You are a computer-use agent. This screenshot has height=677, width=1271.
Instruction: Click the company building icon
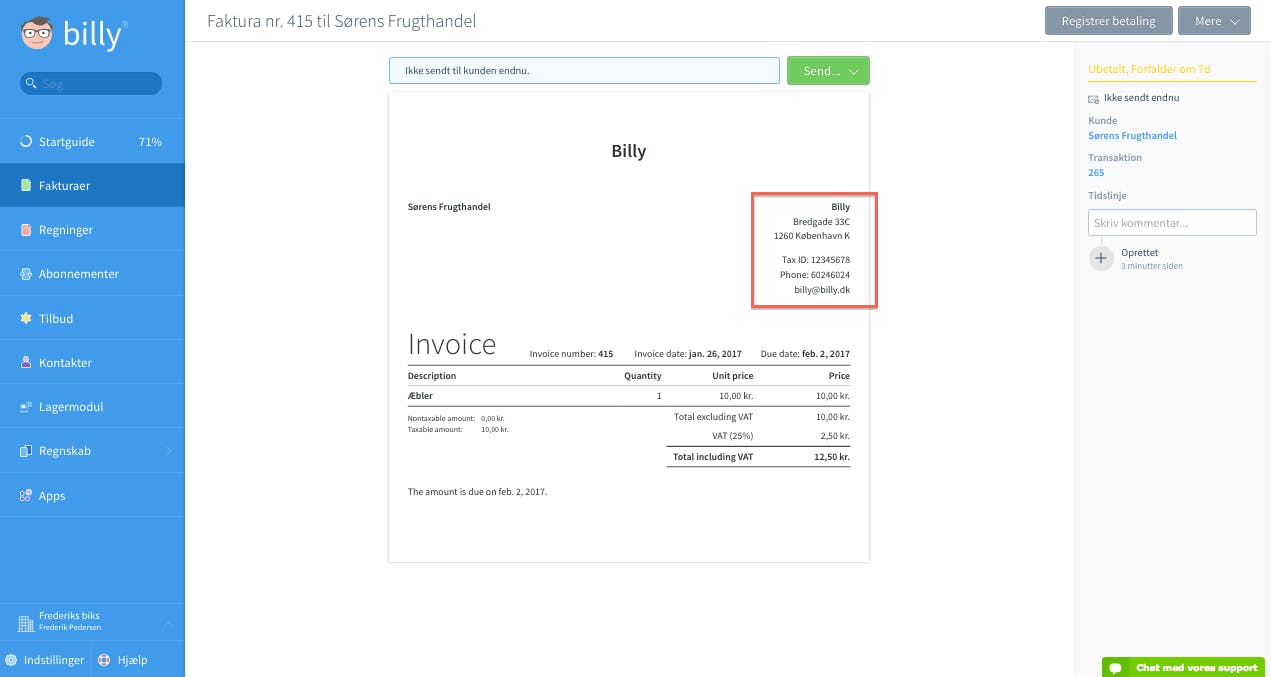pyautogui.click(x=26, y=623)
